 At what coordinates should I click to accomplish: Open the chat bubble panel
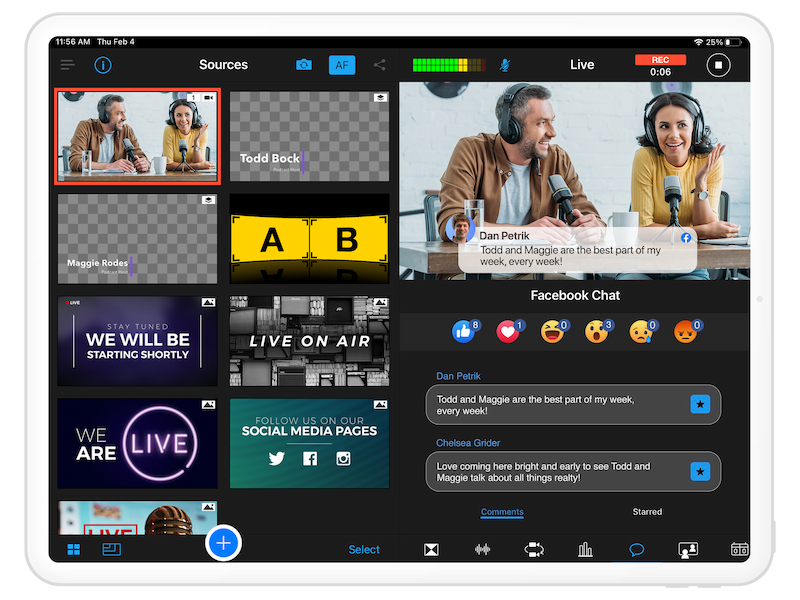click(x=636, y=549)
